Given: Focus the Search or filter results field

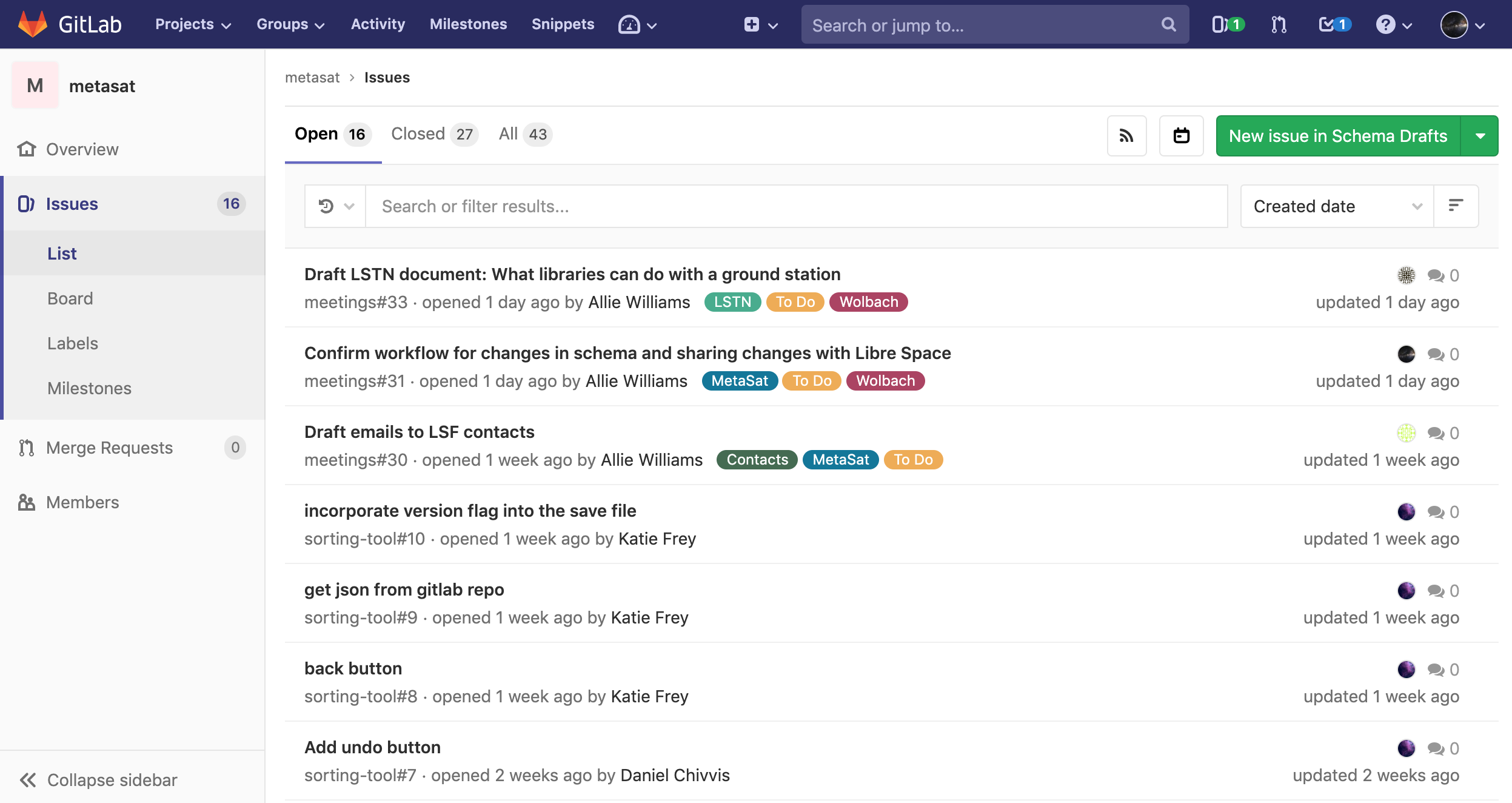Looking at the screenshot, I should [795, 206].
